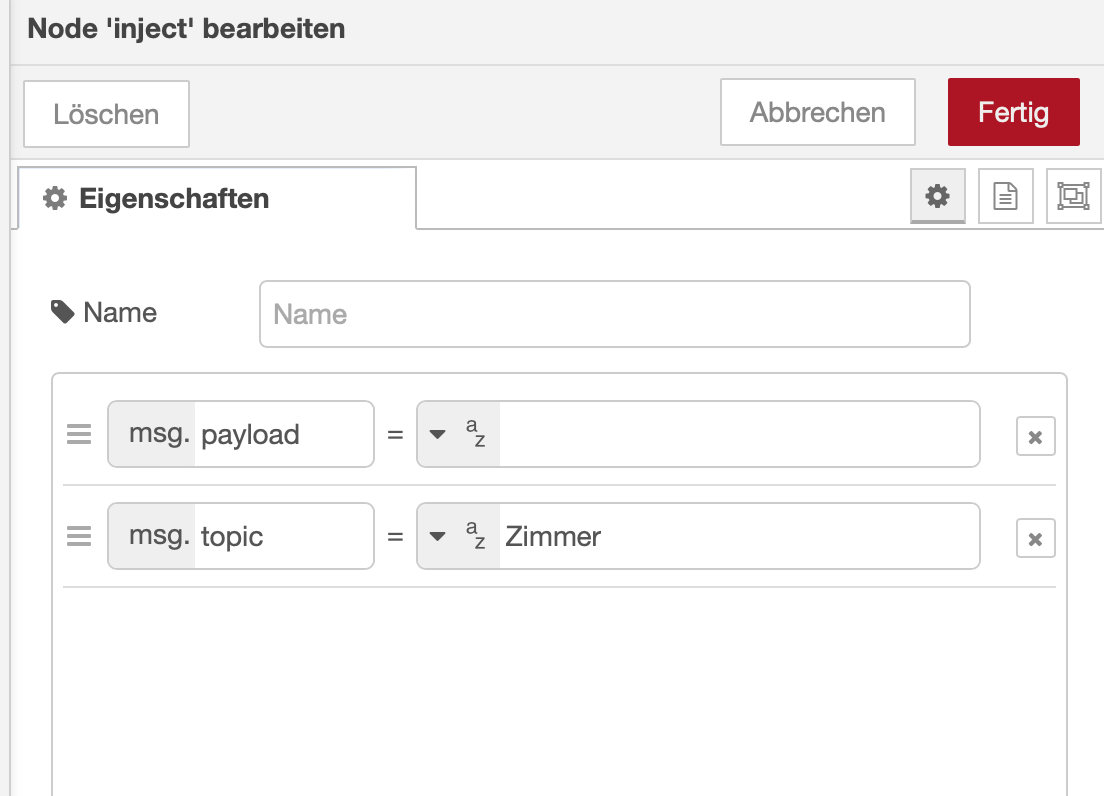The width and height of the screenshot is (1104, 796).
Task: Click the msg.payload property name field
Action: pos(282,435)
